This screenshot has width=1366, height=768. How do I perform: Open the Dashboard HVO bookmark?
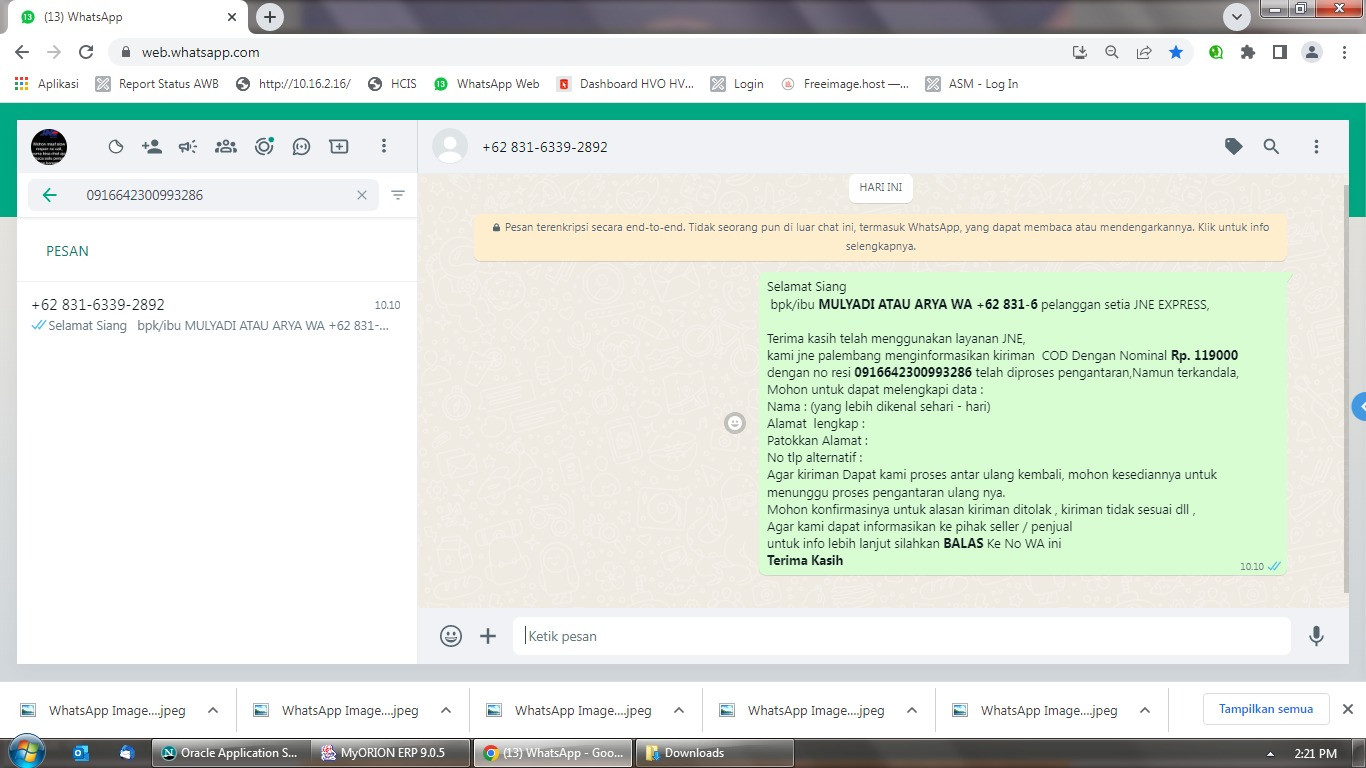pyautogui.click(x=625, y=84)
